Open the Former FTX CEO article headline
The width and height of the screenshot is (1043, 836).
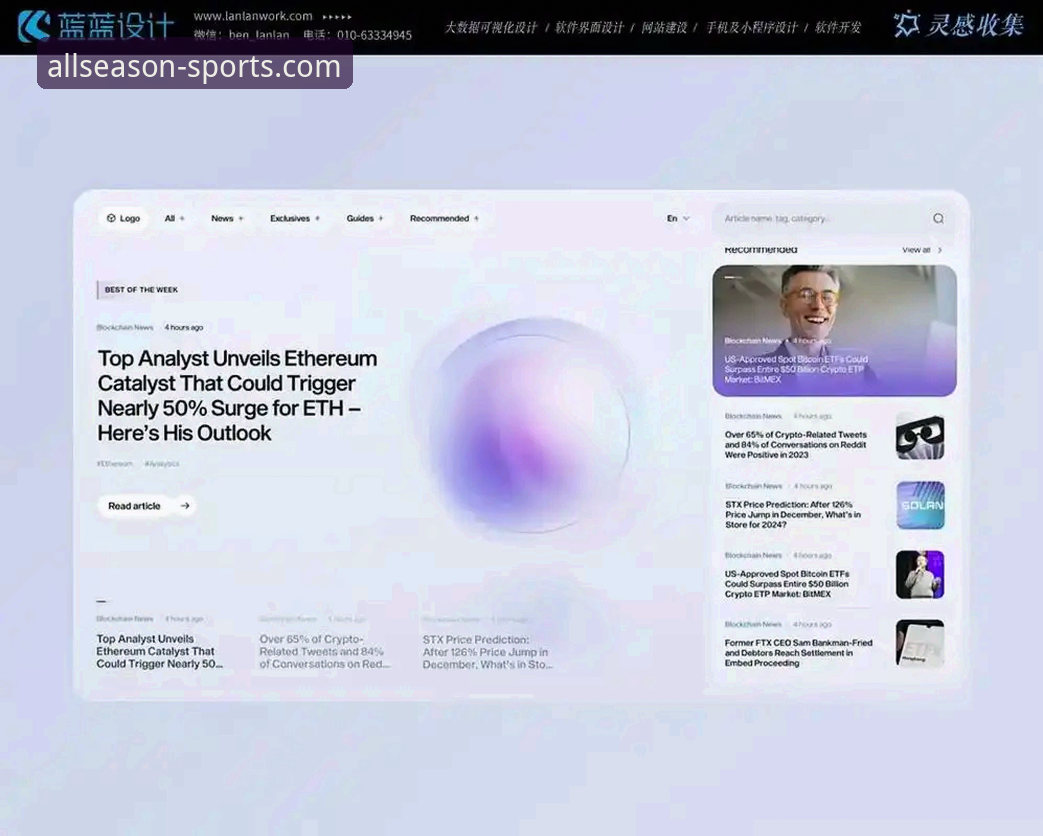(798, 653)
